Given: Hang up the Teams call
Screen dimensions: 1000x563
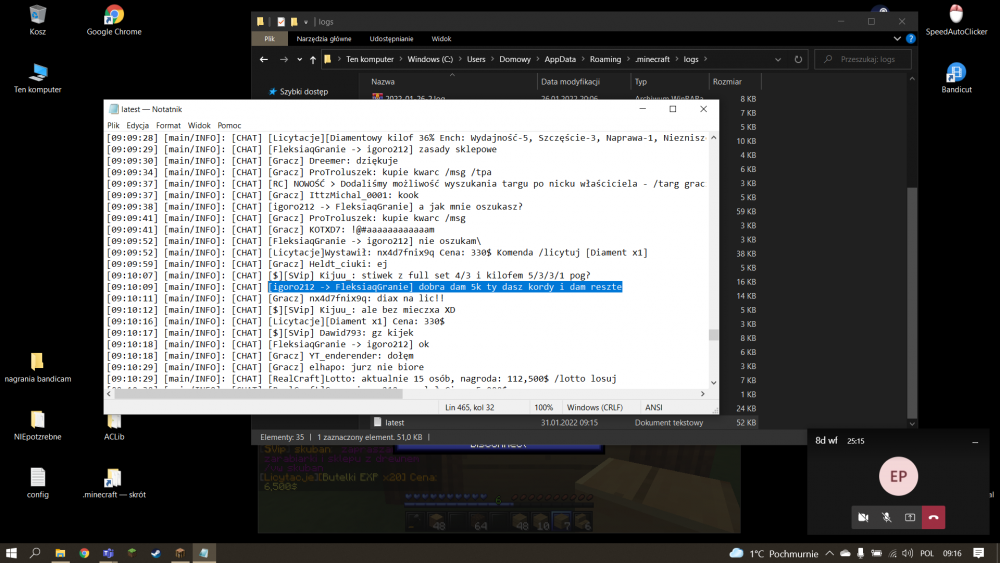Looking at the screenshot, I should 933,517.
